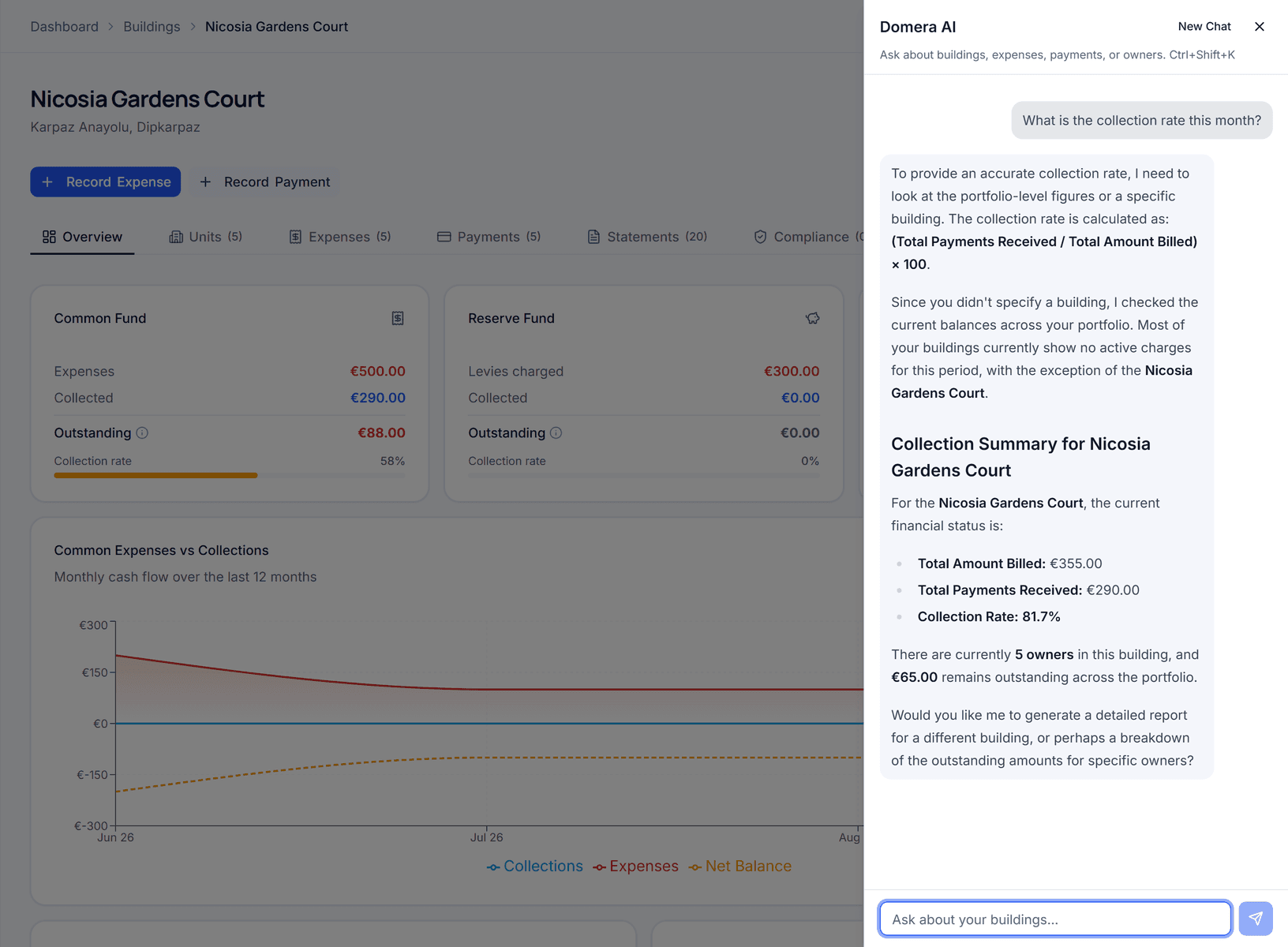Click the chevron separator after Buildings breadcrumb
1288x947 pixels.
(x=193, y=27)
